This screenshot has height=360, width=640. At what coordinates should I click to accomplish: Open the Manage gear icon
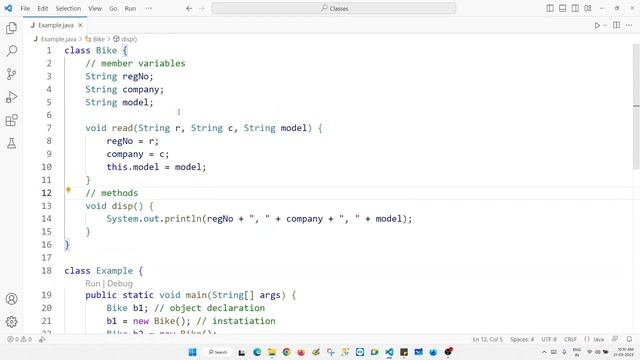(x=11, y=322)
